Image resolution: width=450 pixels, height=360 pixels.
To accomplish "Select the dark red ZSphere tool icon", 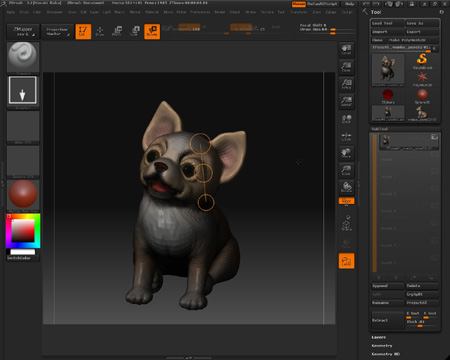I will [388, 96].
